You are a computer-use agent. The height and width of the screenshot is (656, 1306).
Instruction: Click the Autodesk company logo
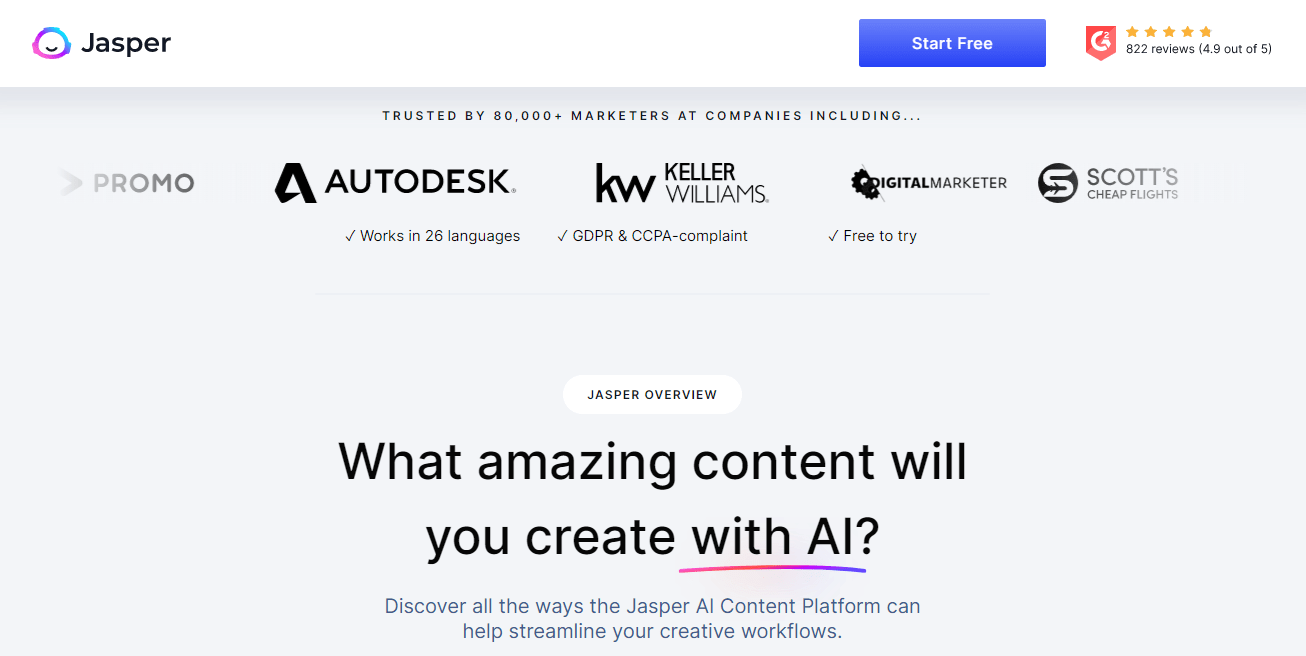[x=393, y=182]
